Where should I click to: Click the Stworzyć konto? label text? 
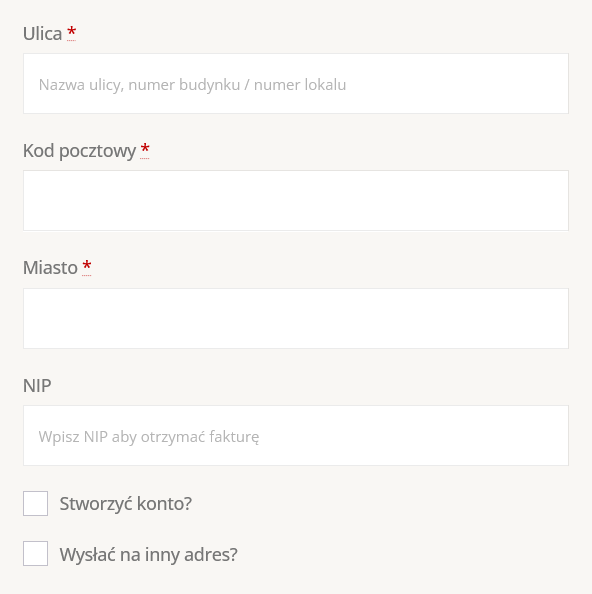pyautogui.click(x=126, y=504)
